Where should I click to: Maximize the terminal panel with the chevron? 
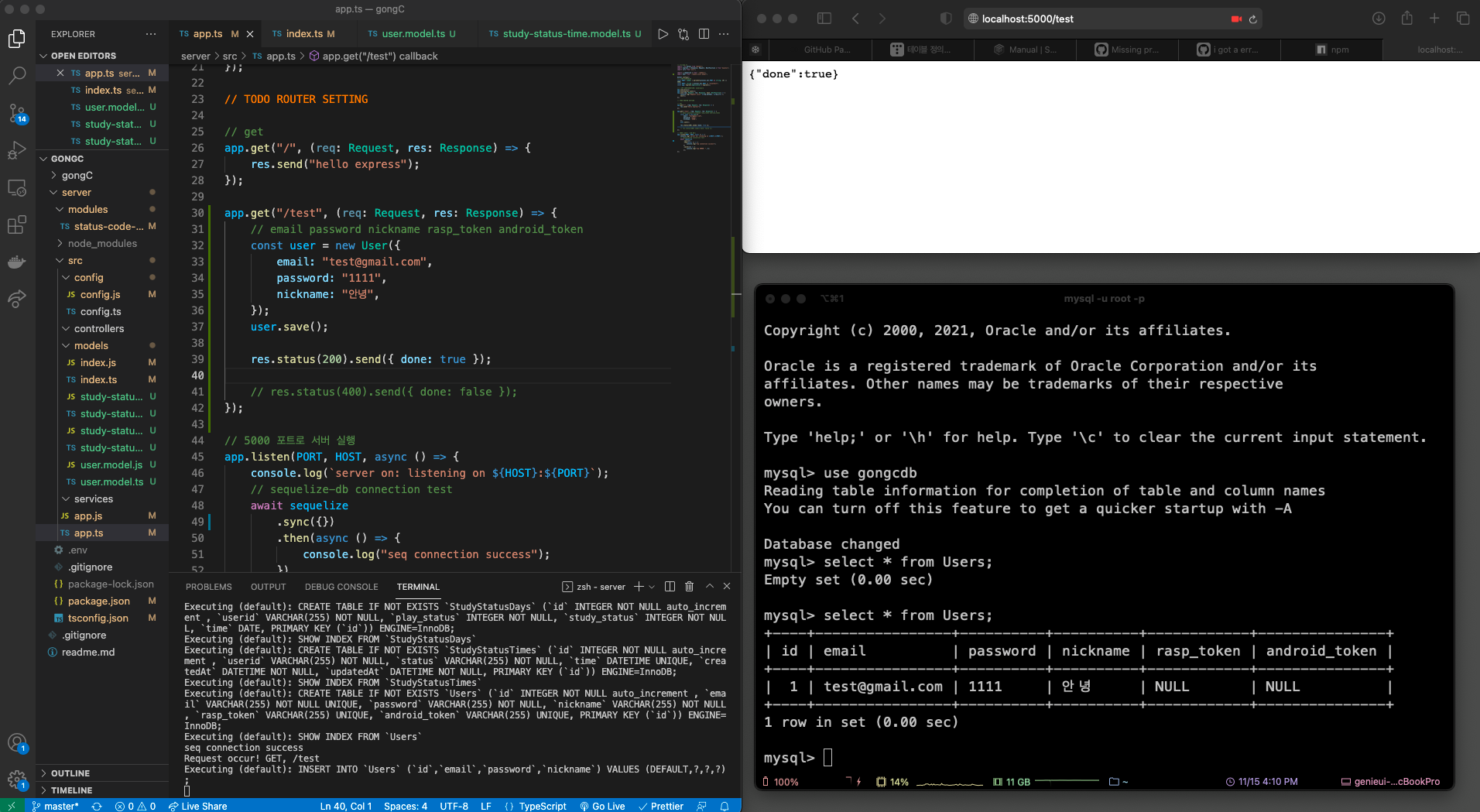click(708, 587)
